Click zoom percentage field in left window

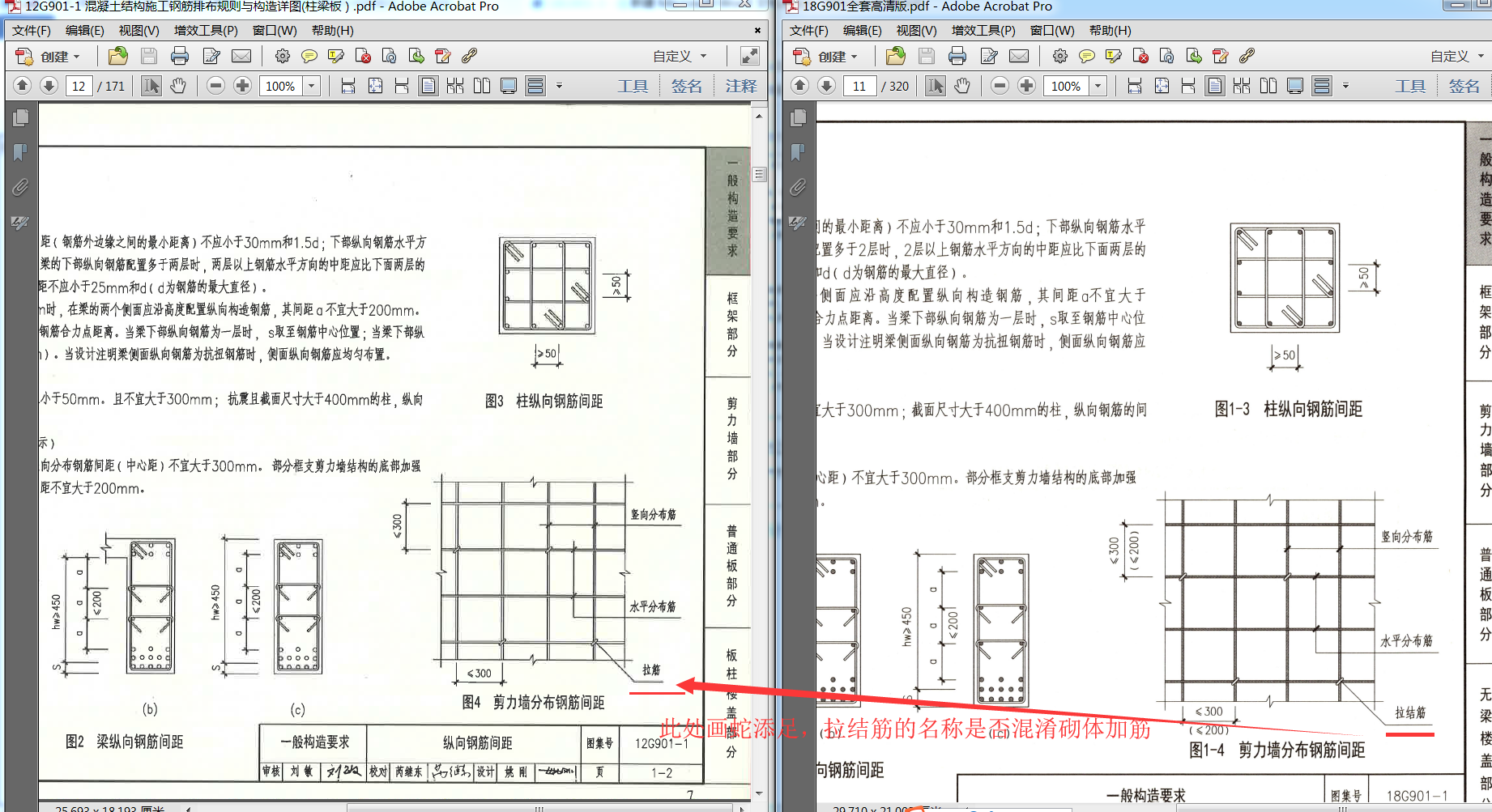[x=280, y=86]
